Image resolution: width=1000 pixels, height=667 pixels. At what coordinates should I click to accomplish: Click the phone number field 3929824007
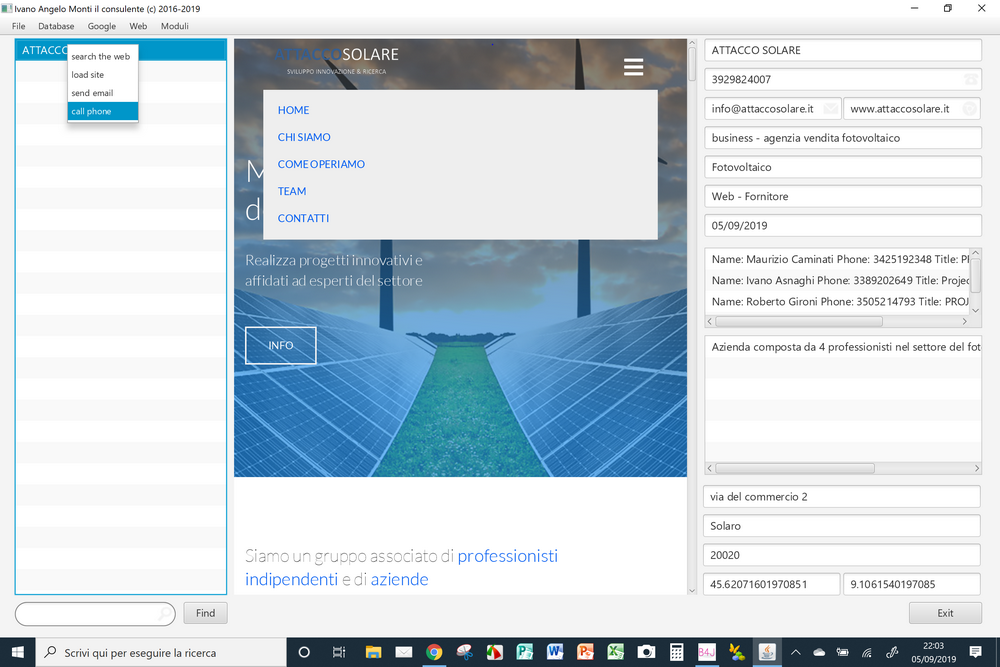click(x=842, y=80)
